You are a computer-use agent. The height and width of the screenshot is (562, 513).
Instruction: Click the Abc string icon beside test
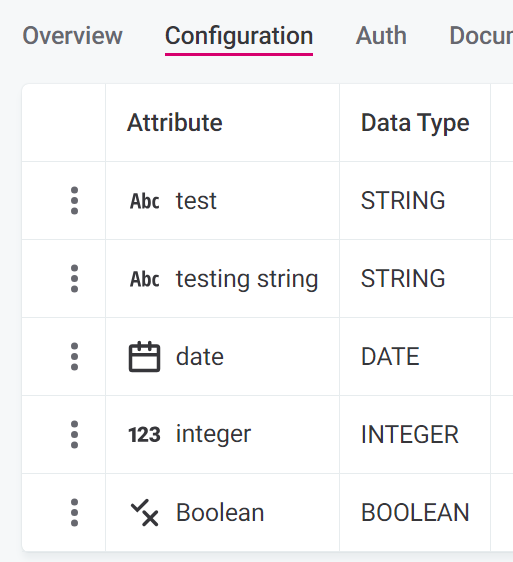tap(144, 201)
